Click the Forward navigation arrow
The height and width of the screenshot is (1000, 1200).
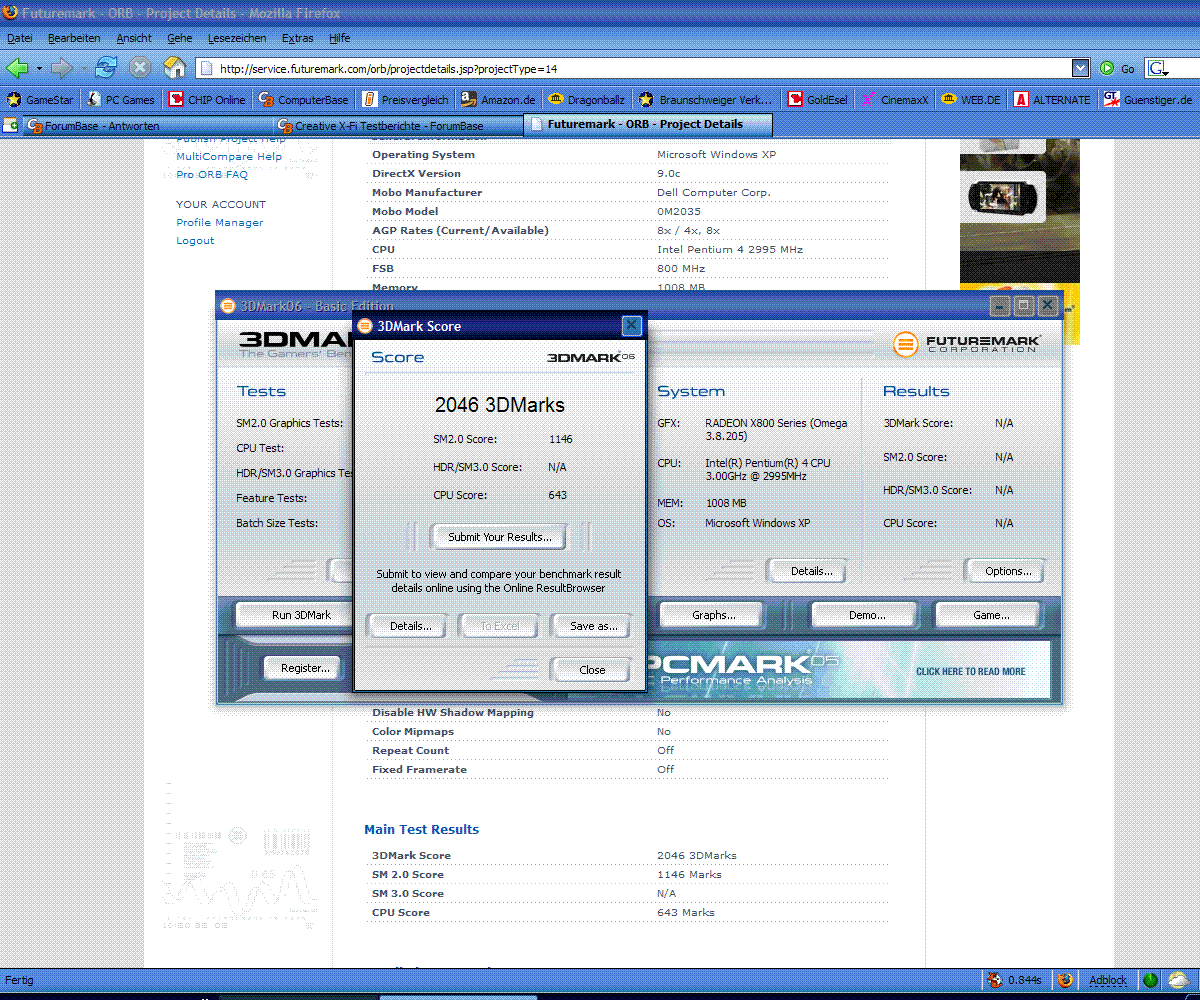61,68
